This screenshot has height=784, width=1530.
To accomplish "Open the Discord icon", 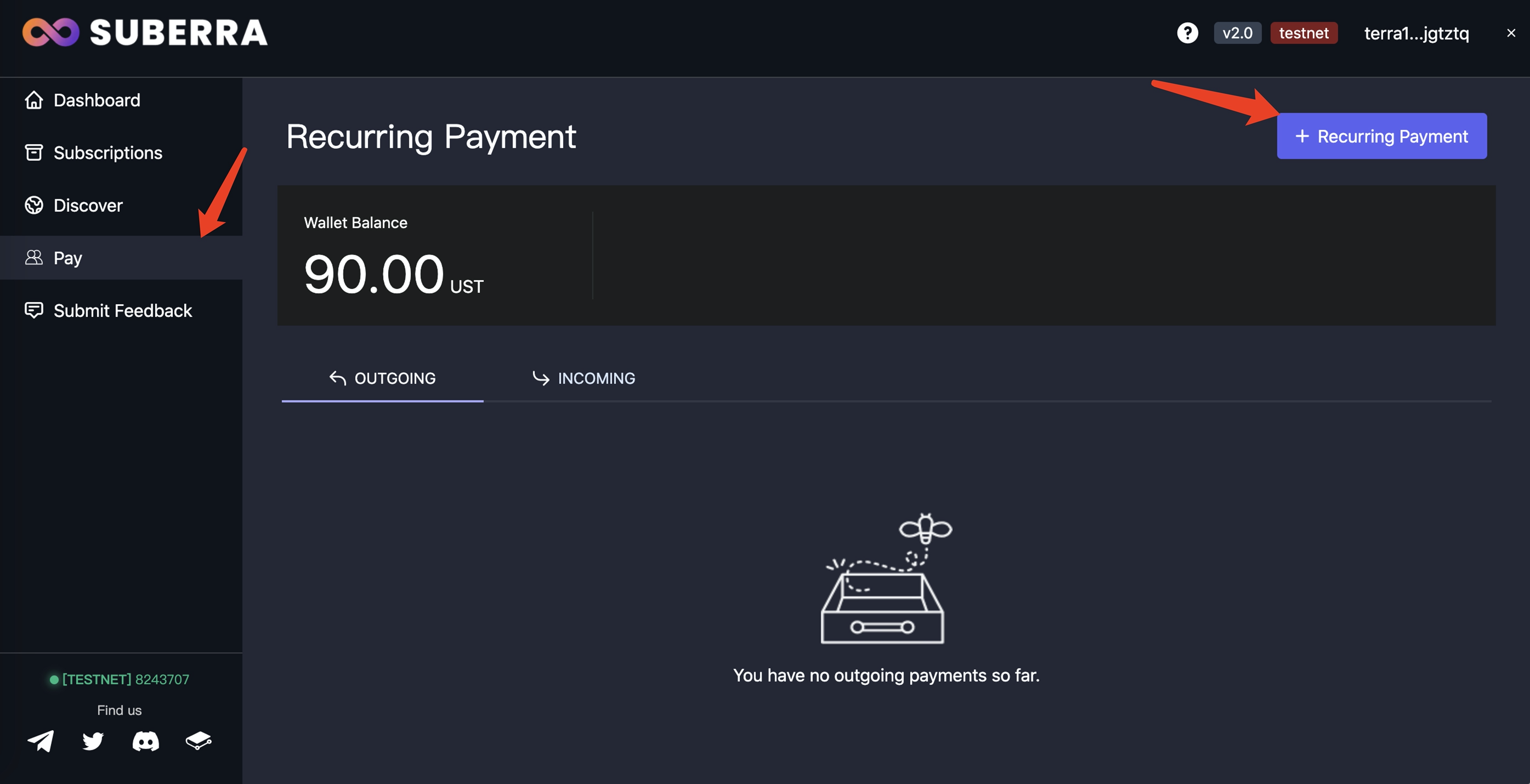I will 145,741.
